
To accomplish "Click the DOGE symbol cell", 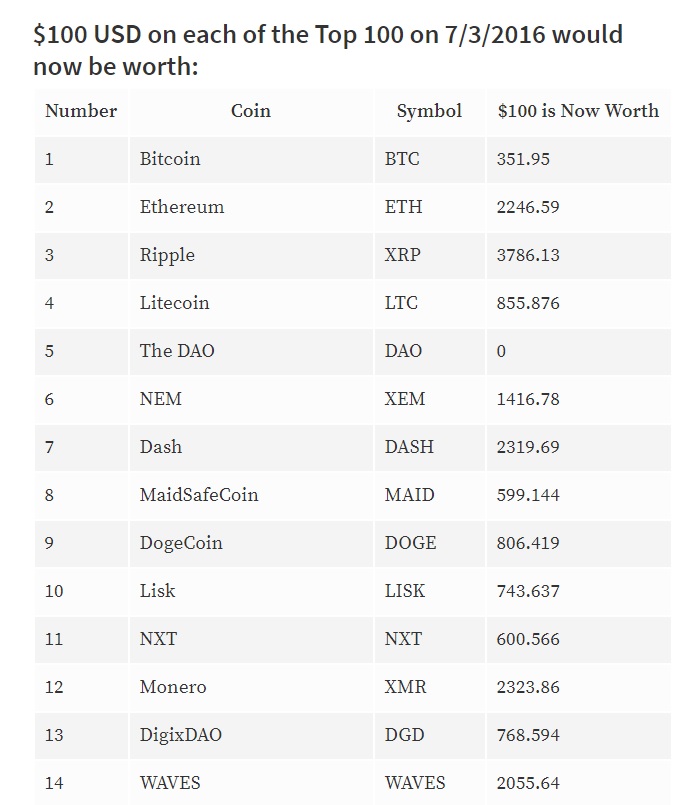I will [x=430, y=543].
